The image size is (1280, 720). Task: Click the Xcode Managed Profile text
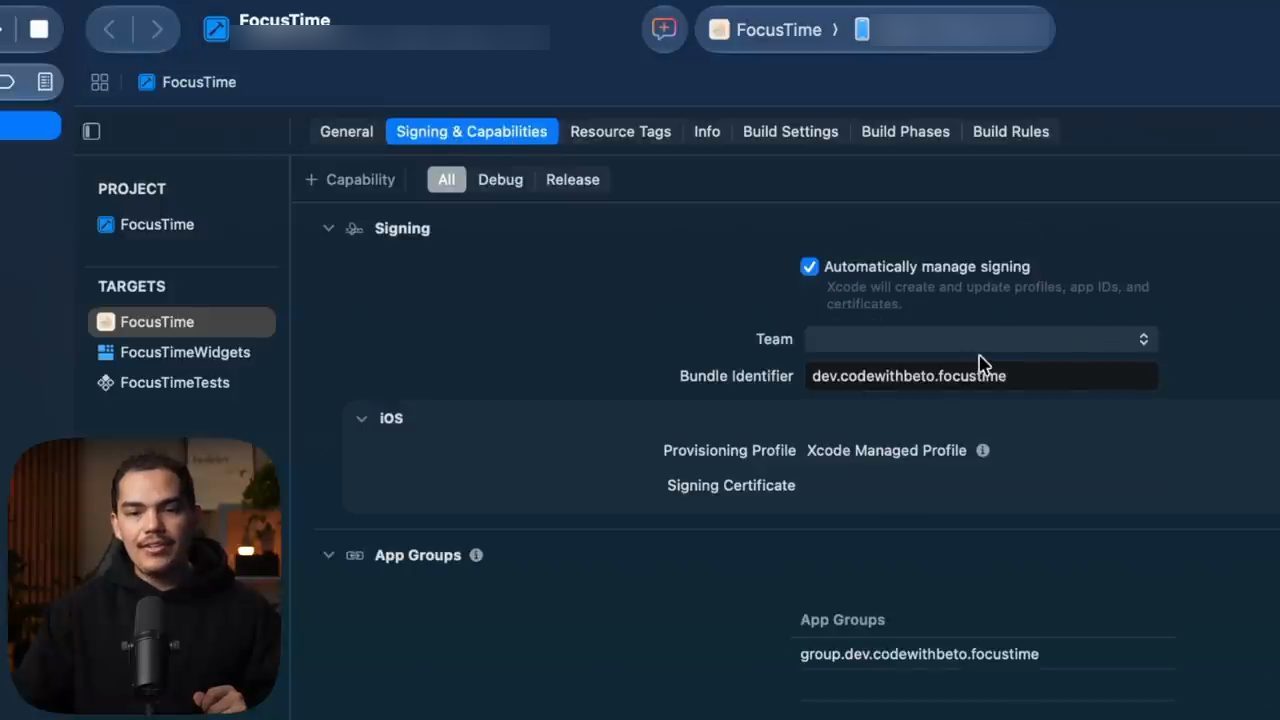pyautogui.click(x=887, y=450)
